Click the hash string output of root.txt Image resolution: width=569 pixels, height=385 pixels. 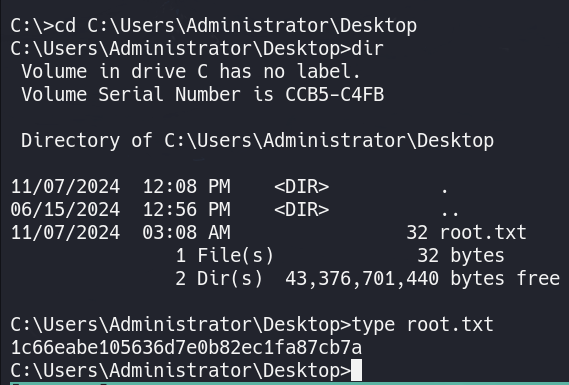pos(186,347)
